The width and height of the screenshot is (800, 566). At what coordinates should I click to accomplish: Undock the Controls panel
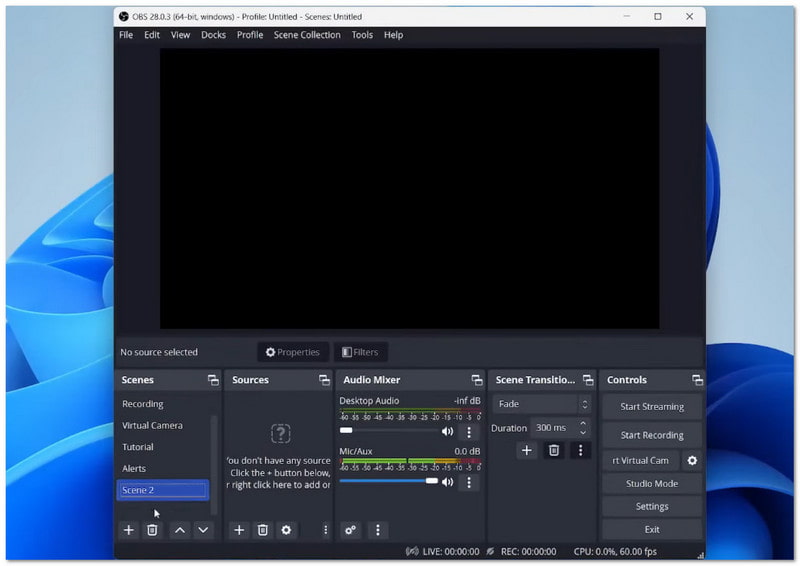697,380
